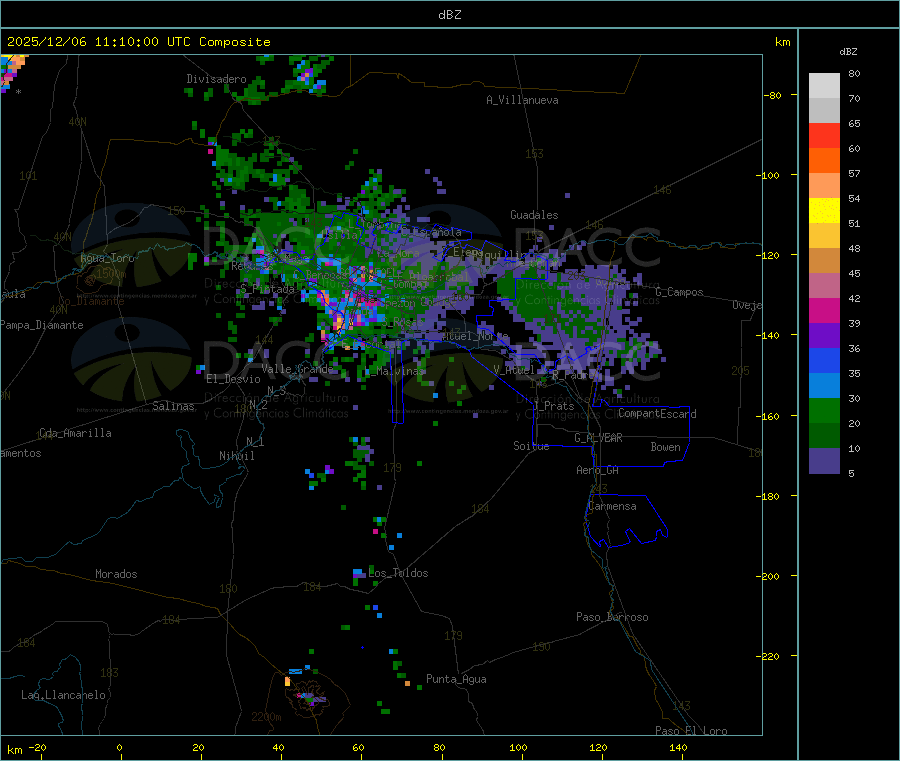Click the '100' tick on bottom axis
Viewport: 900px width, 761px height.
point(518,747)
